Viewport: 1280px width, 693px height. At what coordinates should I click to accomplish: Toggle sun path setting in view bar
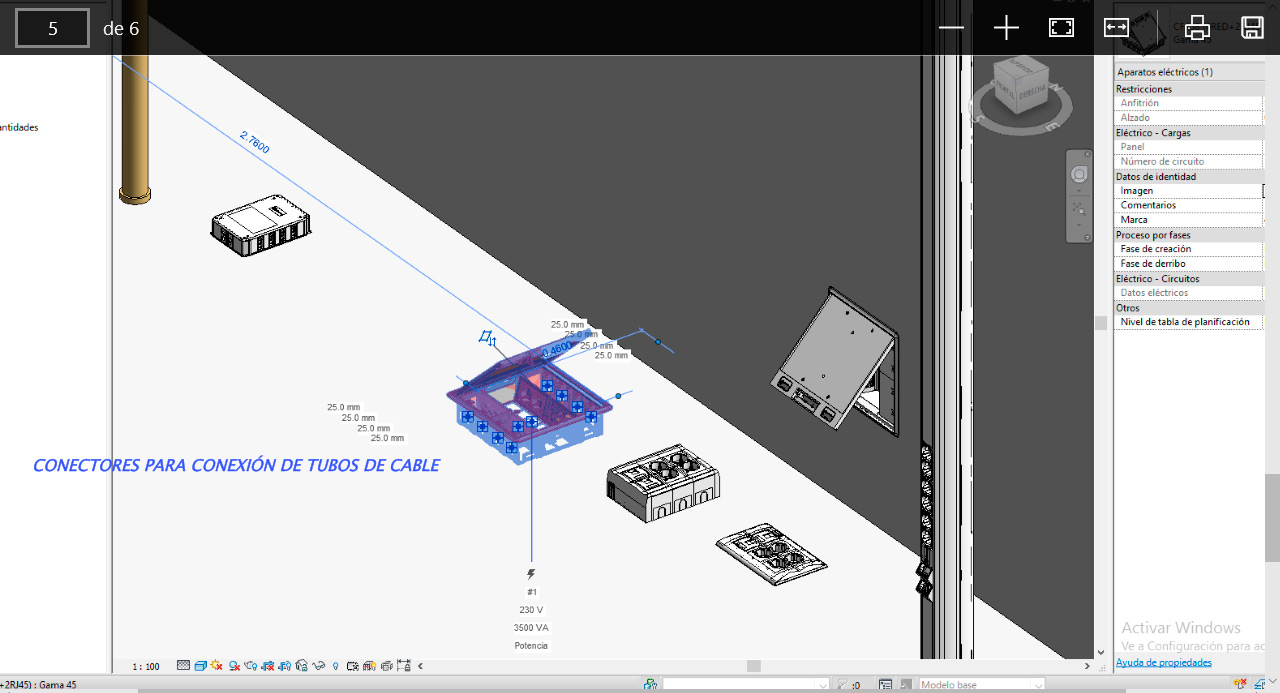217,666
